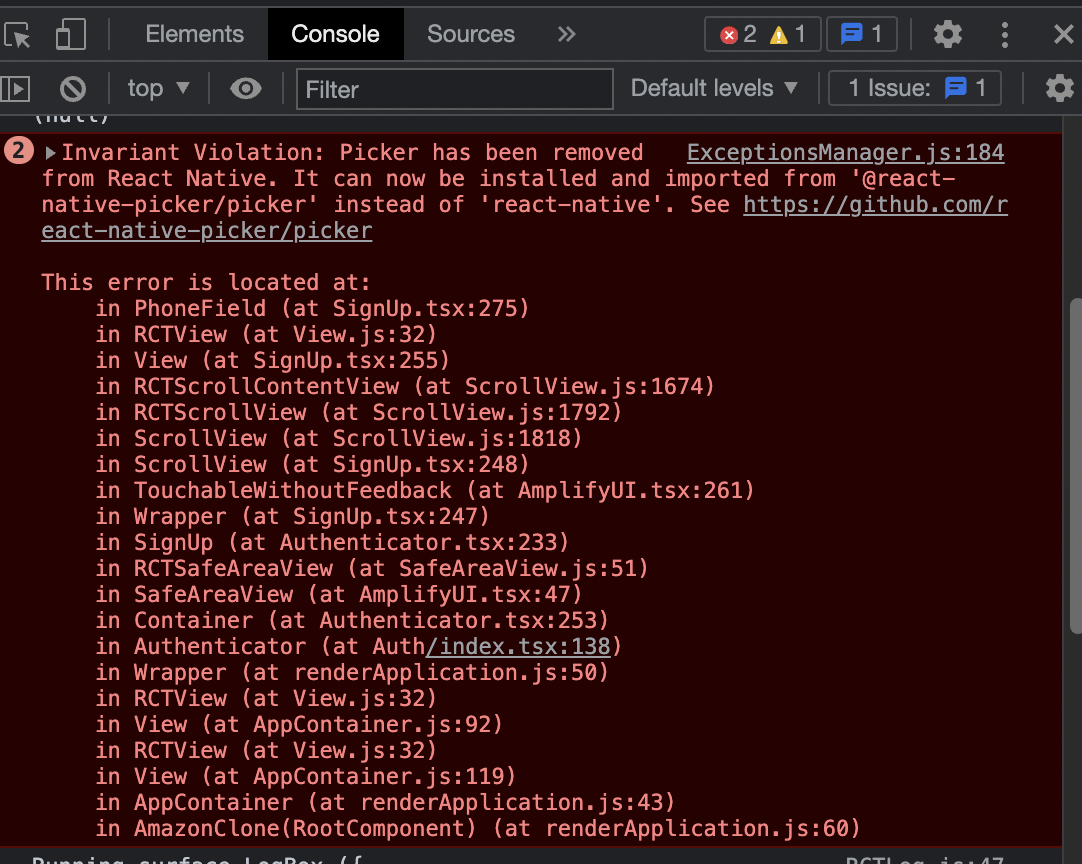The height and width of the screenshot is (864, 1082).
Task: Select the line 'in AppContainer (at renderApplication.js:43)'
Action: tap(385, 803)
